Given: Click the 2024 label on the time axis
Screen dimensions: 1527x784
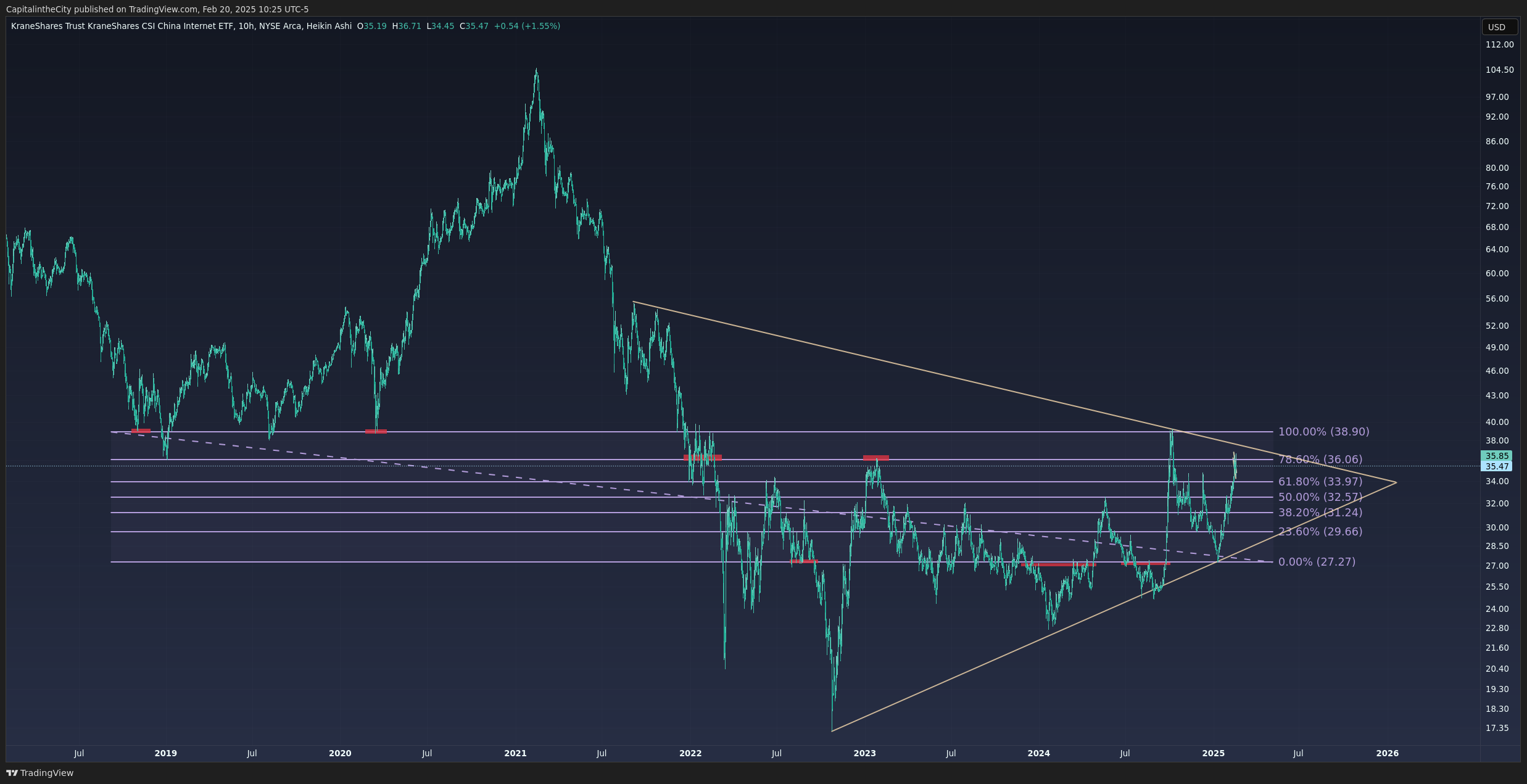Looking at the screenshot, I should (1039, 753).
